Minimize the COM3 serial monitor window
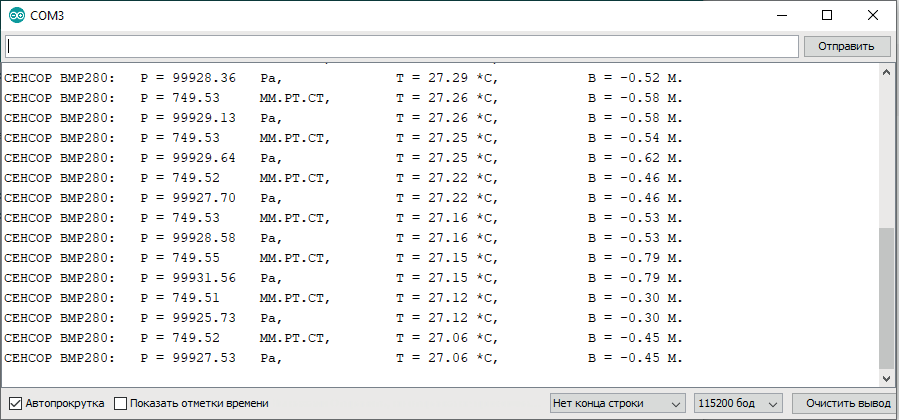The height and width of the screenshot is (420, 899). [779, 15]
